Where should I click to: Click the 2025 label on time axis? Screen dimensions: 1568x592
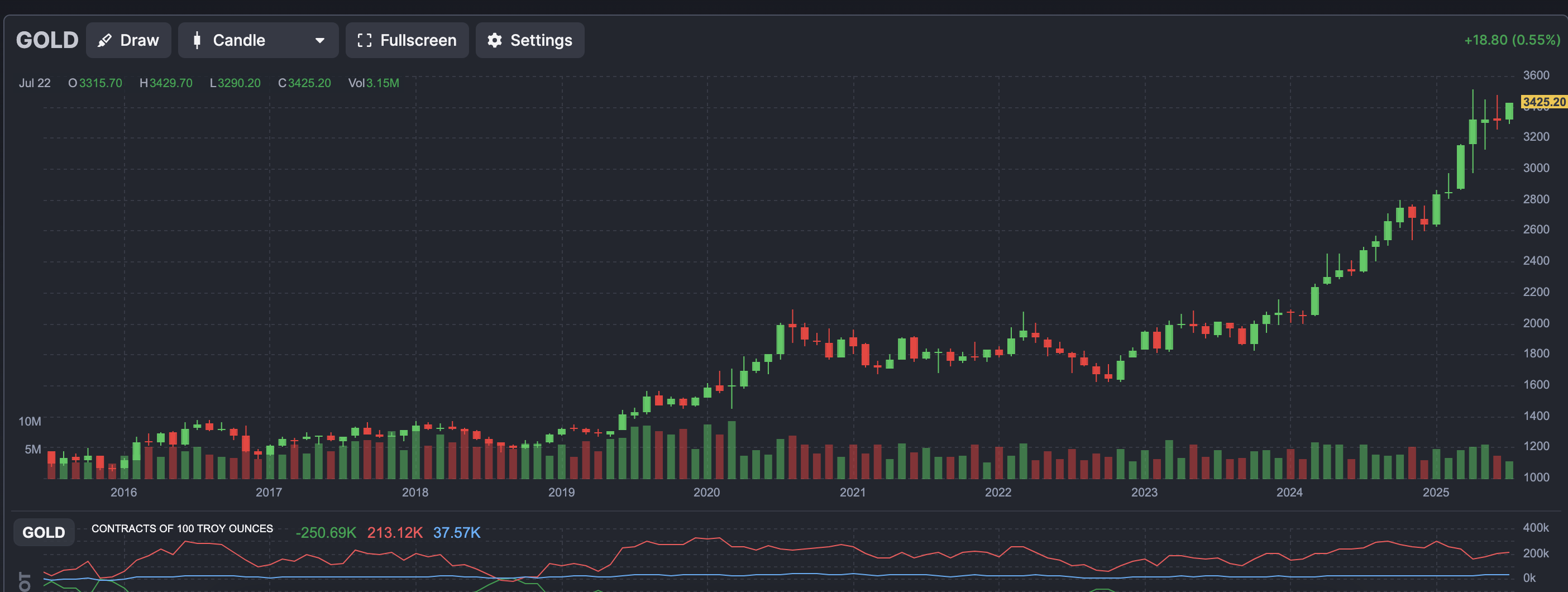click(x=1436, y=492)
